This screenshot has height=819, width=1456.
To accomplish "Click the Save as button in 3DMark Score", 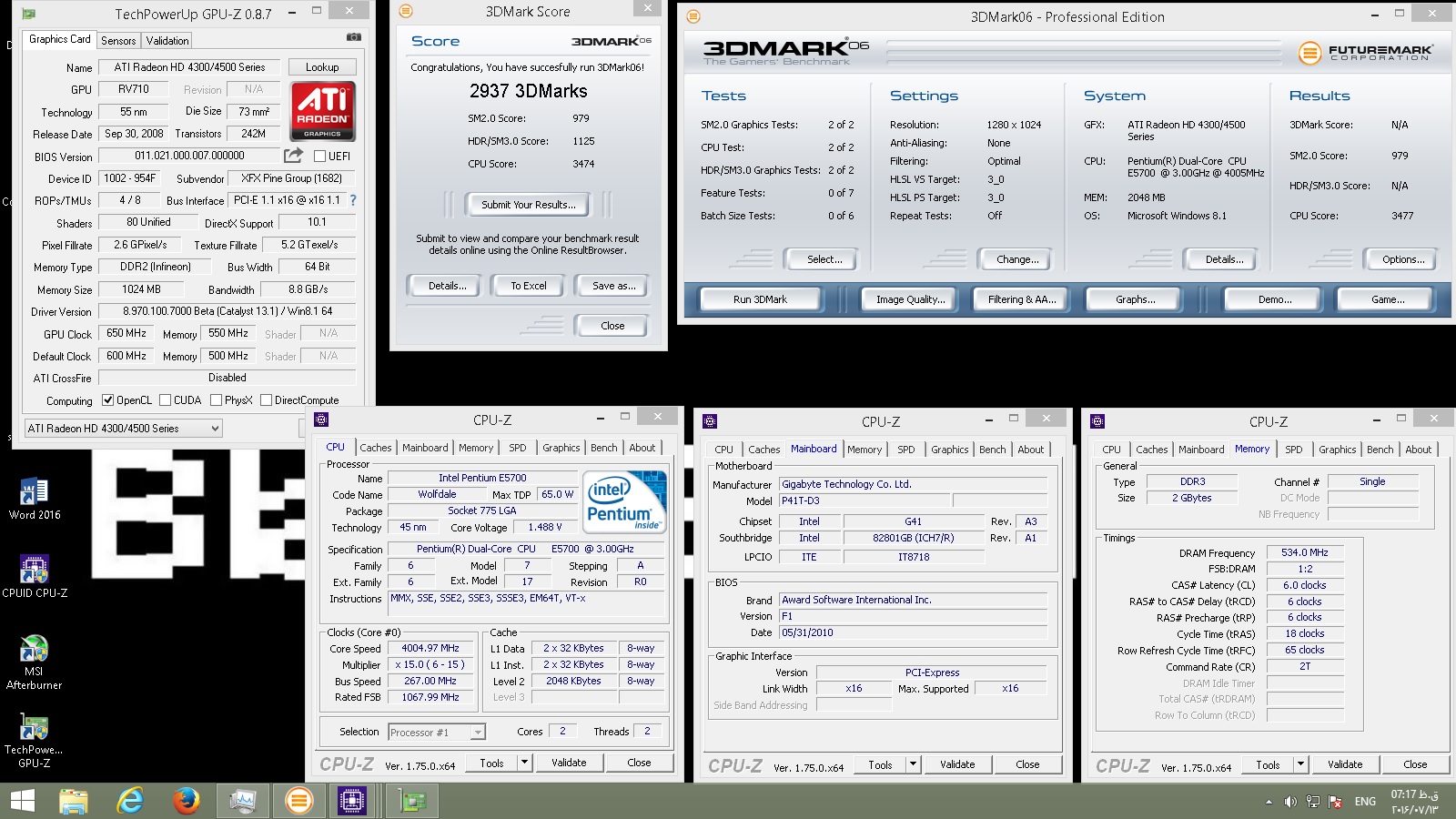I will pyautogui.click(x=613, y=286).
